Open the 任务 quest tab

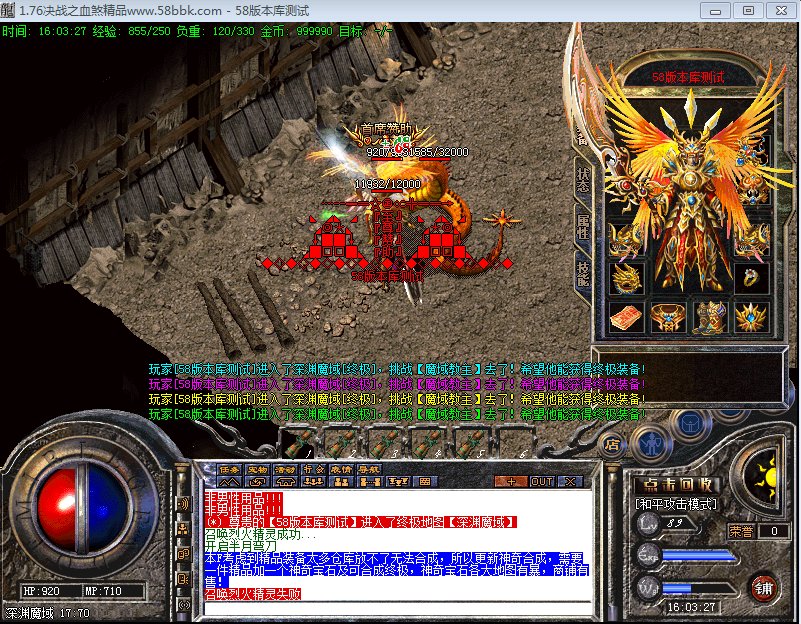point(229,469)
